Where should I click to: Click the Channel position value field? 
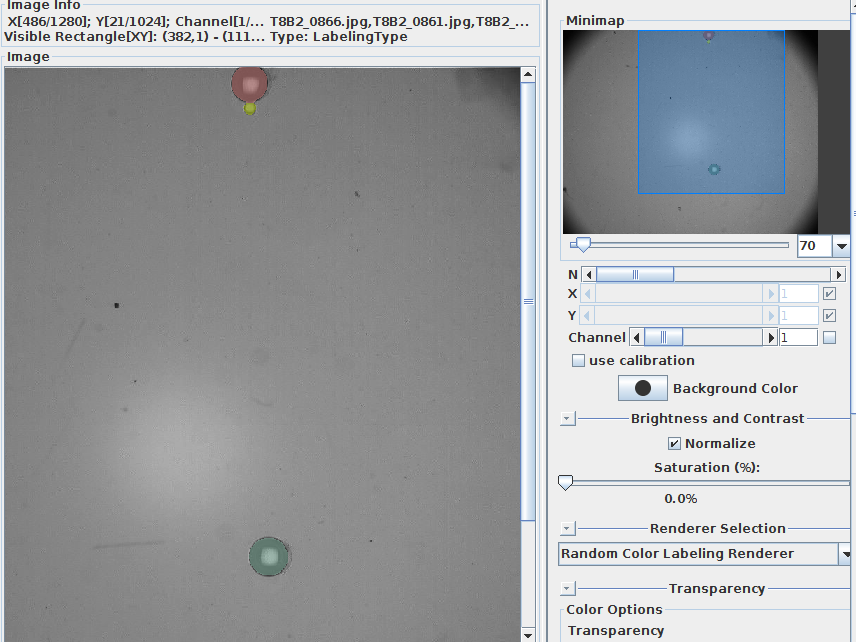pos(798,338)
